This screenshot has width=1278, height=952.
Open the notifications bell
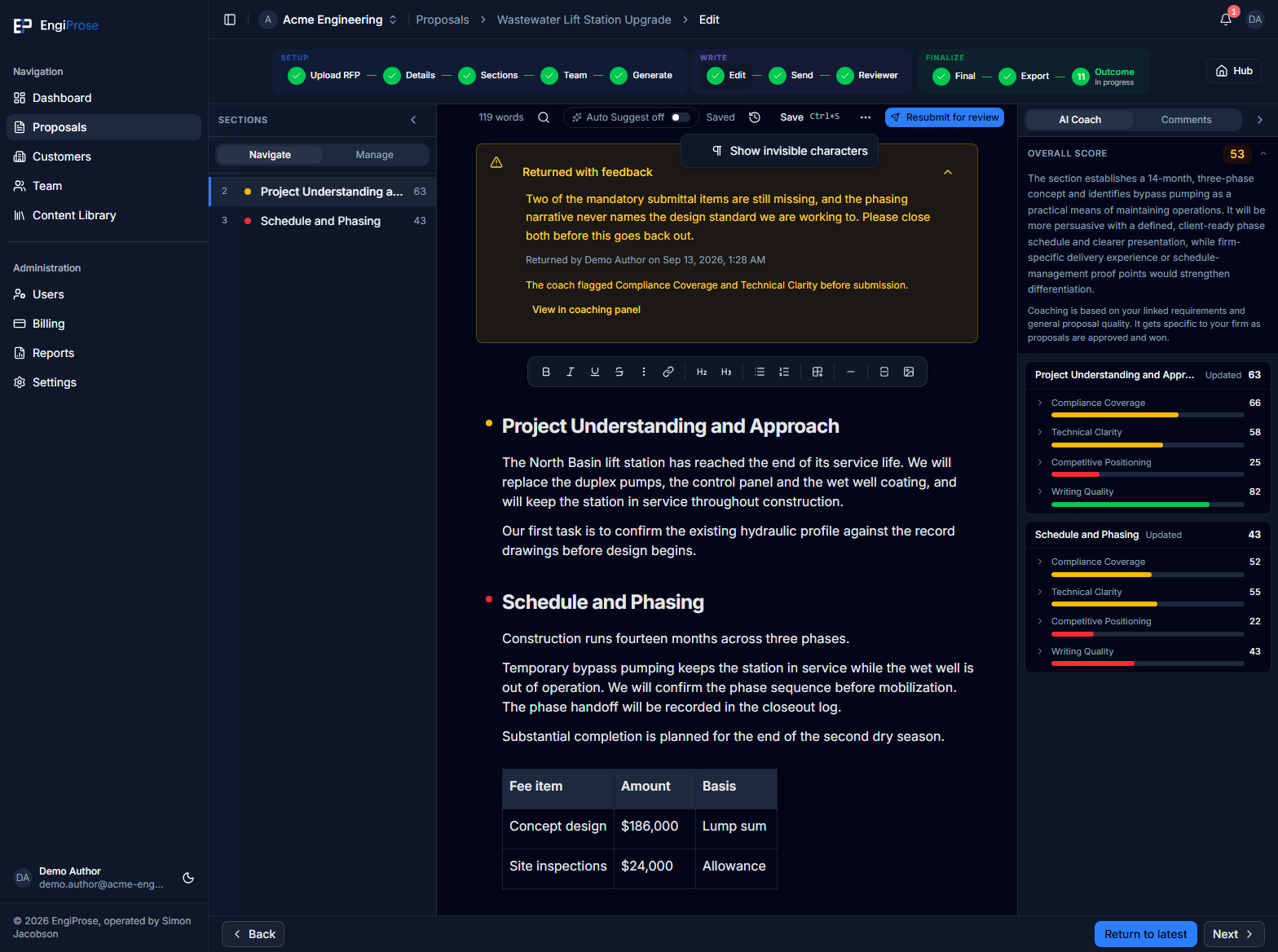1226,20
